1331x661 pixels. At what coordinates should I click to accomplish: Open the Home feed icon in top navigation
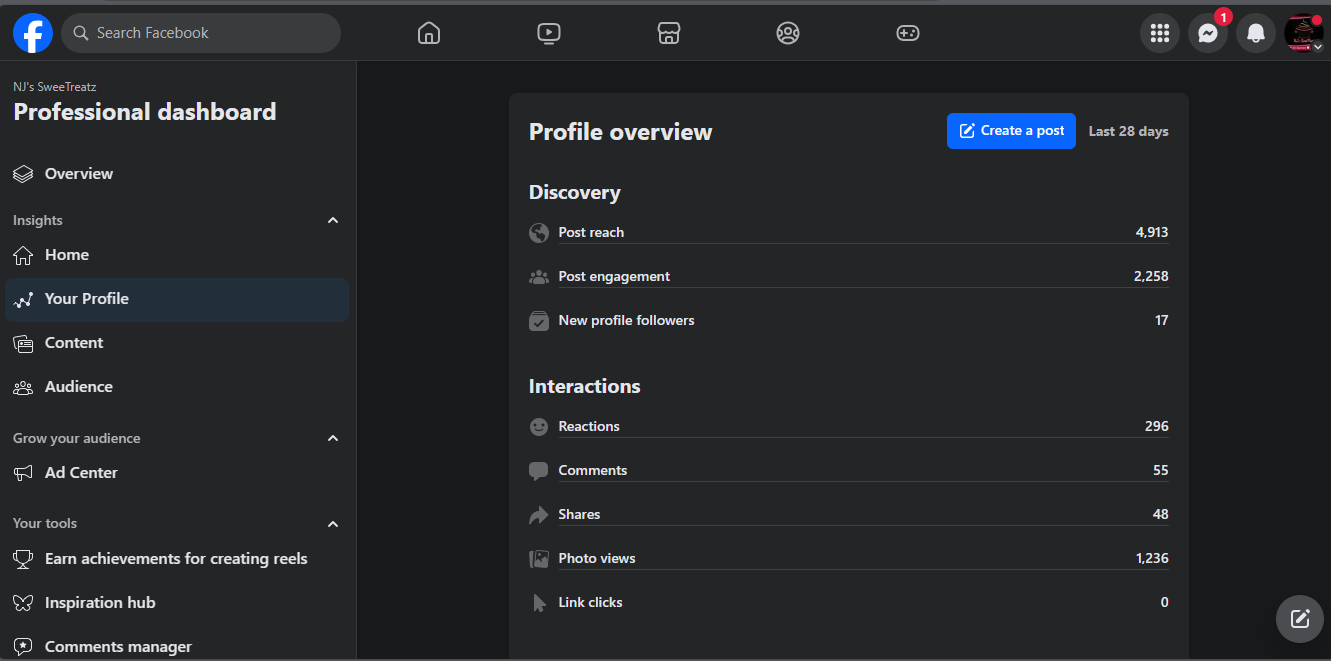pyautogui.click(x=428, y=33)
